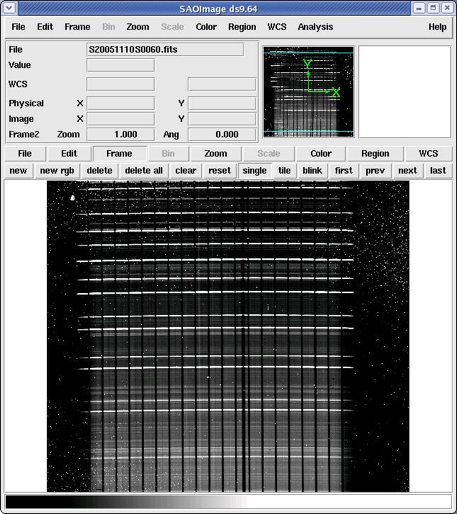457x514 pixels.
Task: Go to the next frame
Action: pos(407,171)
